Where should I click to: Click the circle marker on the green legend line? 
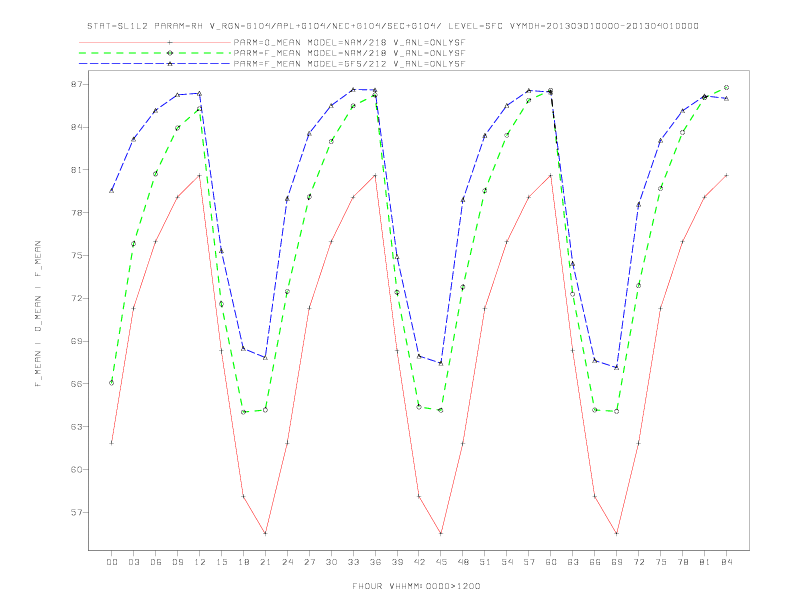[x=170, y=53]
